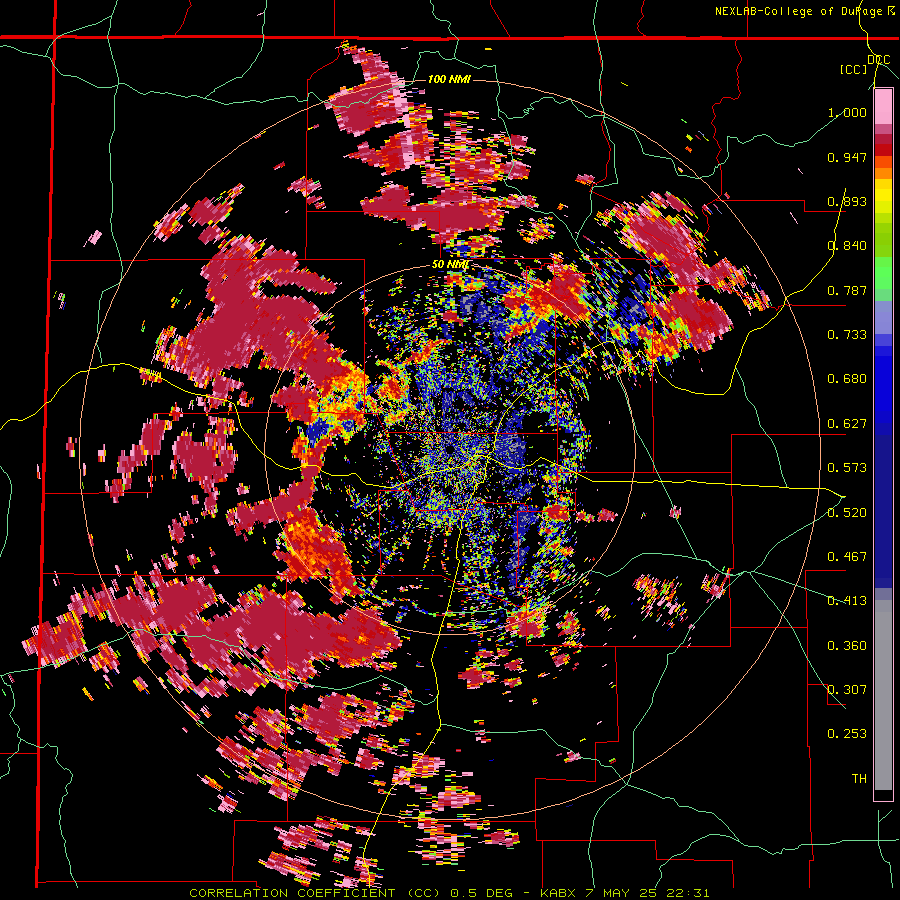The width and height of the screenshot is (900, 900).
Task: Click the yellow segment of the color bar
Action: pos(883,196)
